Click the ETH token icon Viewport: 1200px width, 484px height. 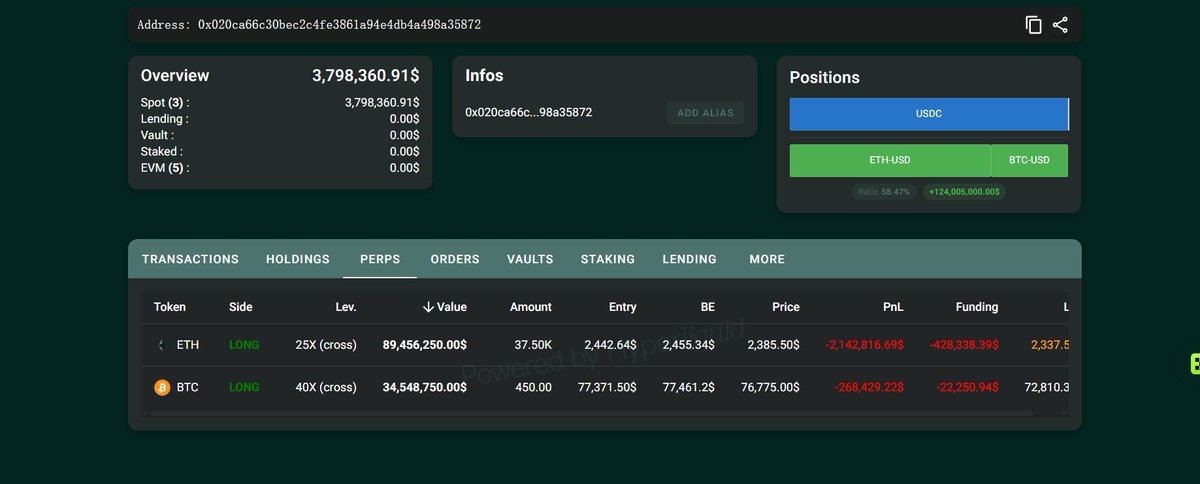coord(162,345)
